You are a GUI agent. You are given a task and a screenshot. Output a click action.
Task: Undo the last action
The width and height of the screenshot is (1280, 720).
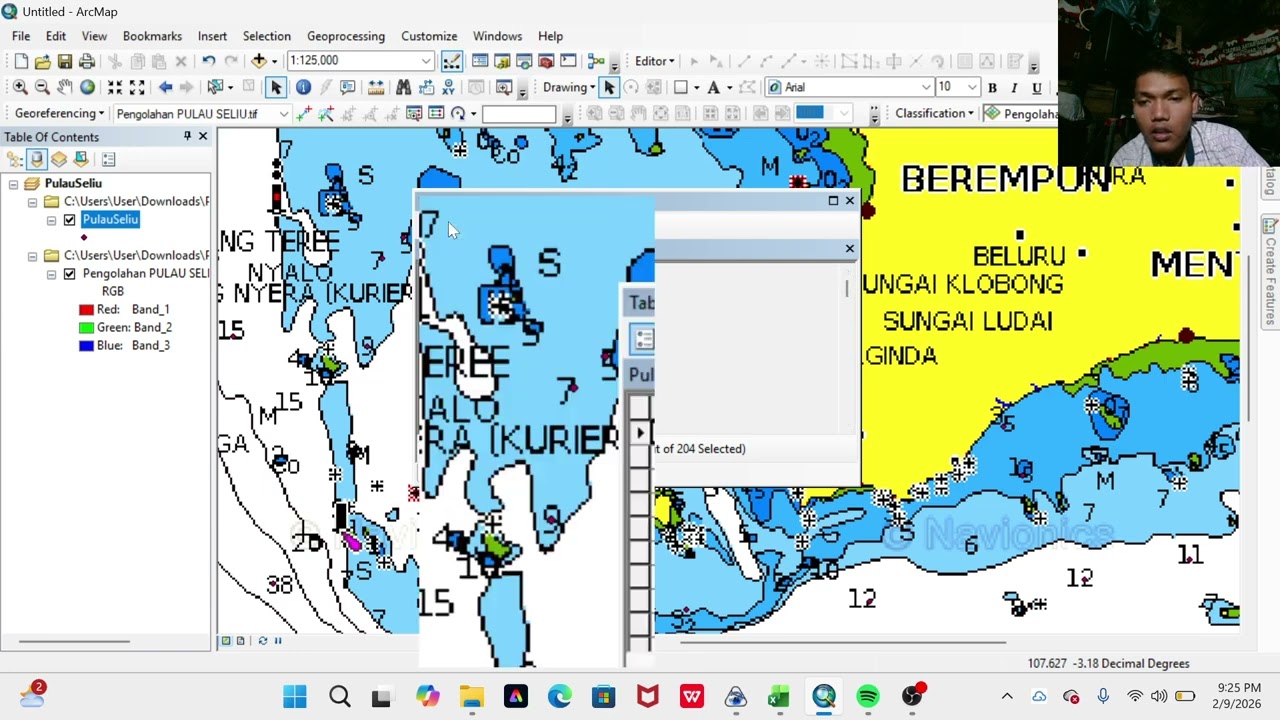pyautogui.click(x=208, y=61)
